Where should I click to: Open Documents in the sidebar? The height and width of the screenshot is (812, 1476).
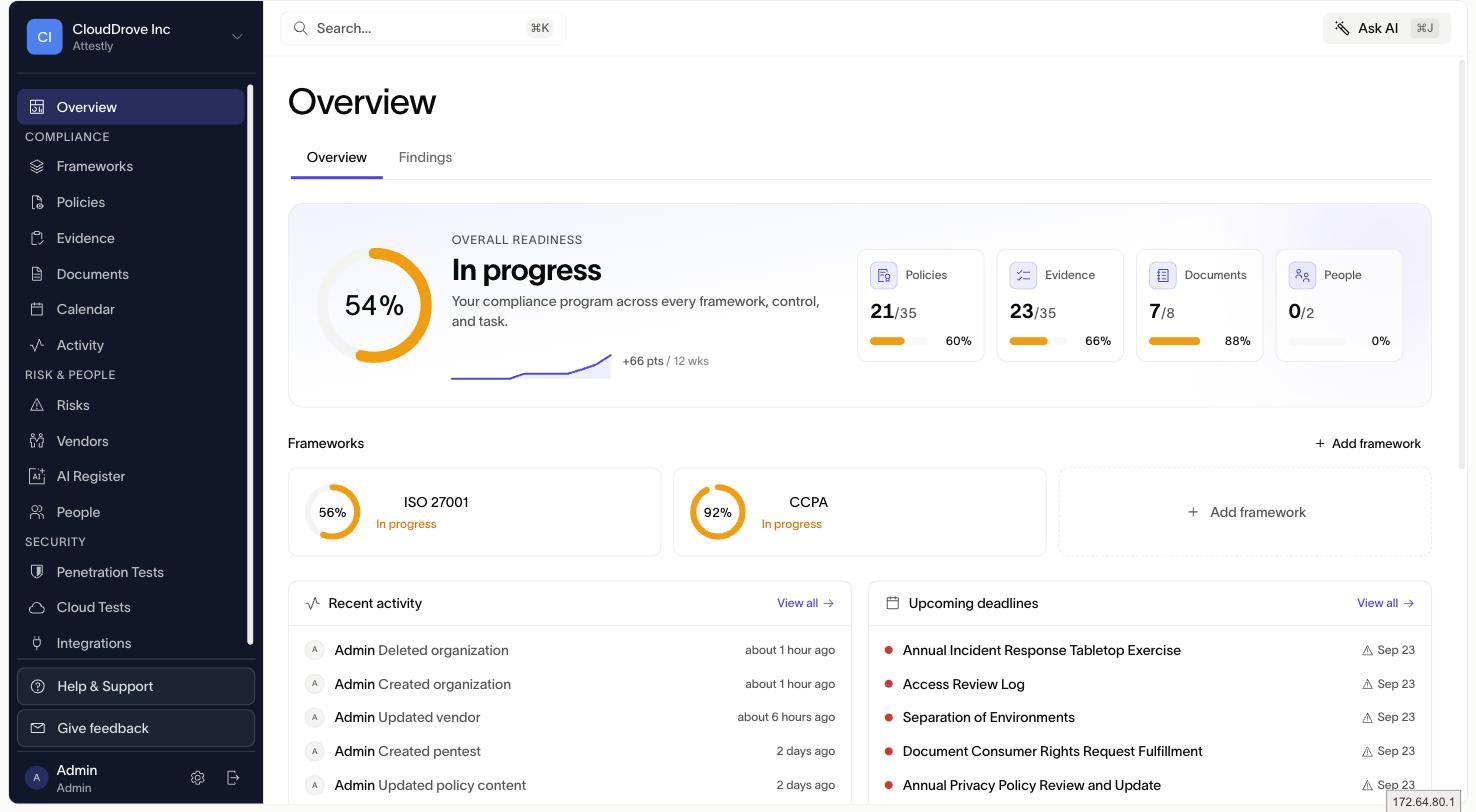point(131,274)
